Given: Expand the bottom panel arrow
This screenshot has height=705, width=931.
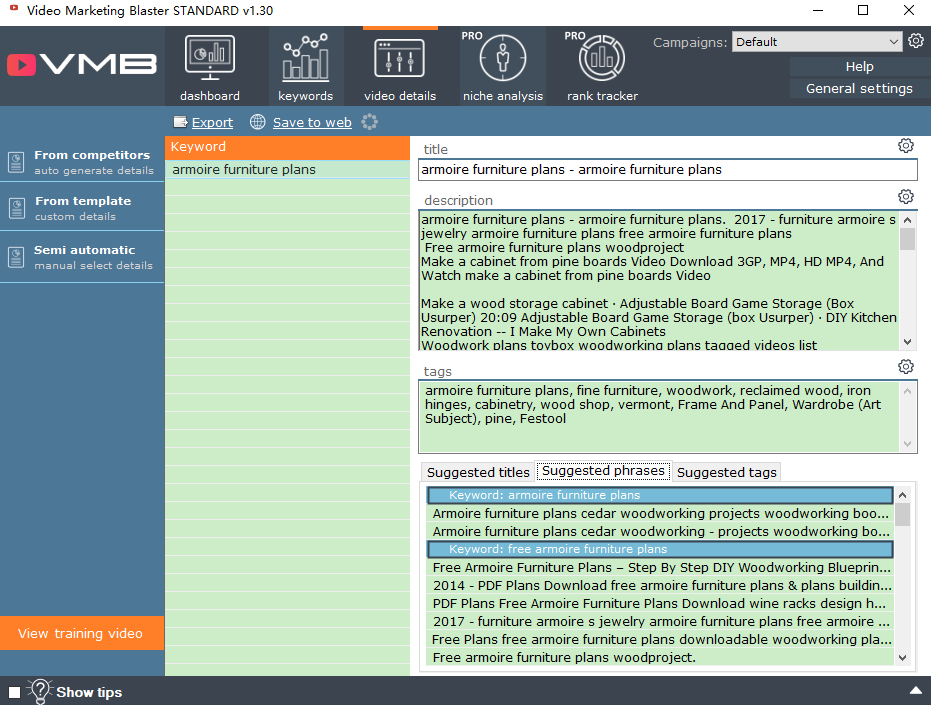Looking at the screenshot, I should coord(915,691).
